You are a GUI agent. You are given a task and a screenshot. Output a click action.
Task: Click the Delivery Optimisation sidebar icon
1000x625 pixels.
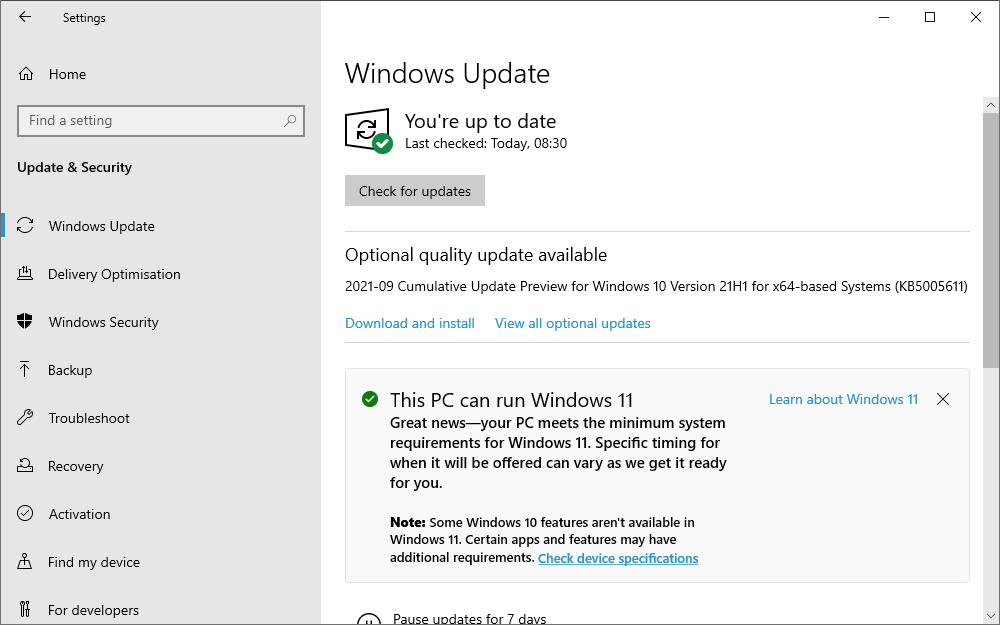26,274
